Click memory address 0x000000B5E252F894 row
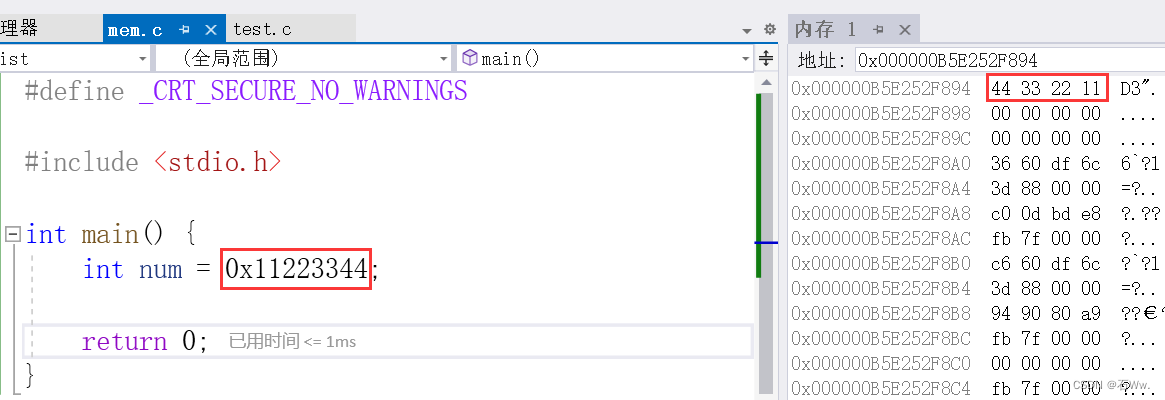Viewport: 1165px width, 400px height. click(x=881, y=88)
